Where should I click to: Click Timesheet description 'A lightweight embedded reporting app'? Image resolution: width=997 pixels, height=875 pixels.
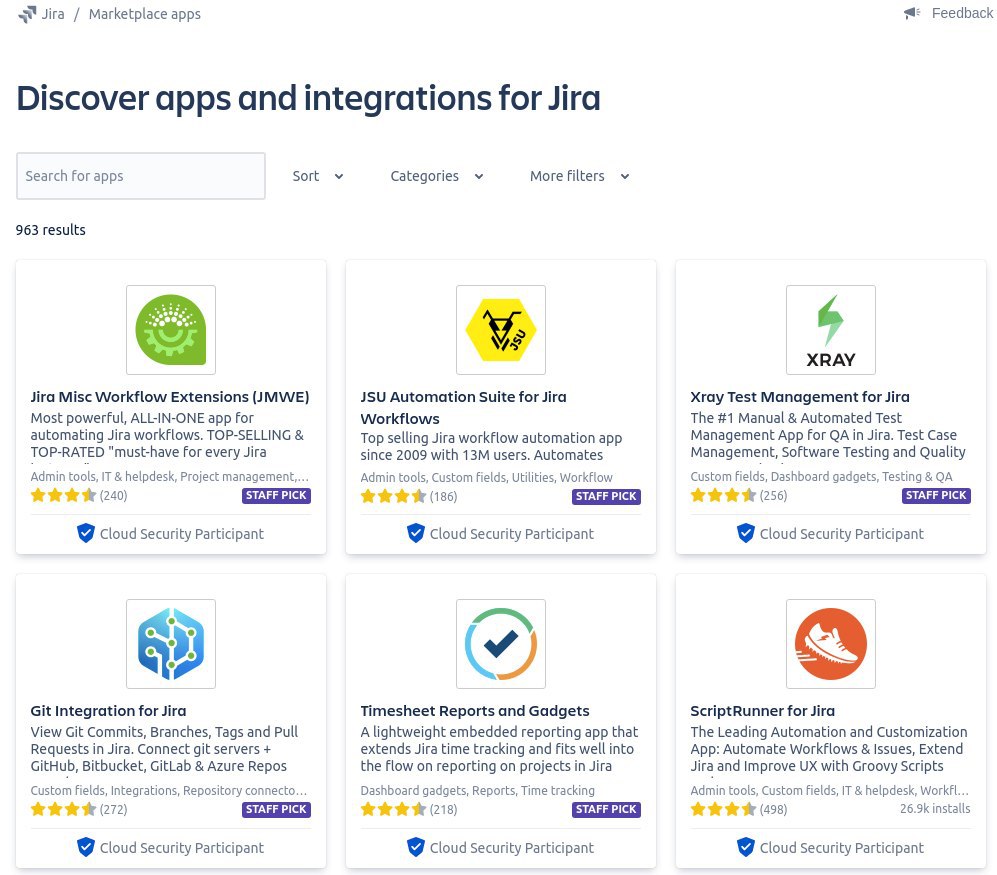tap(499, 749)
